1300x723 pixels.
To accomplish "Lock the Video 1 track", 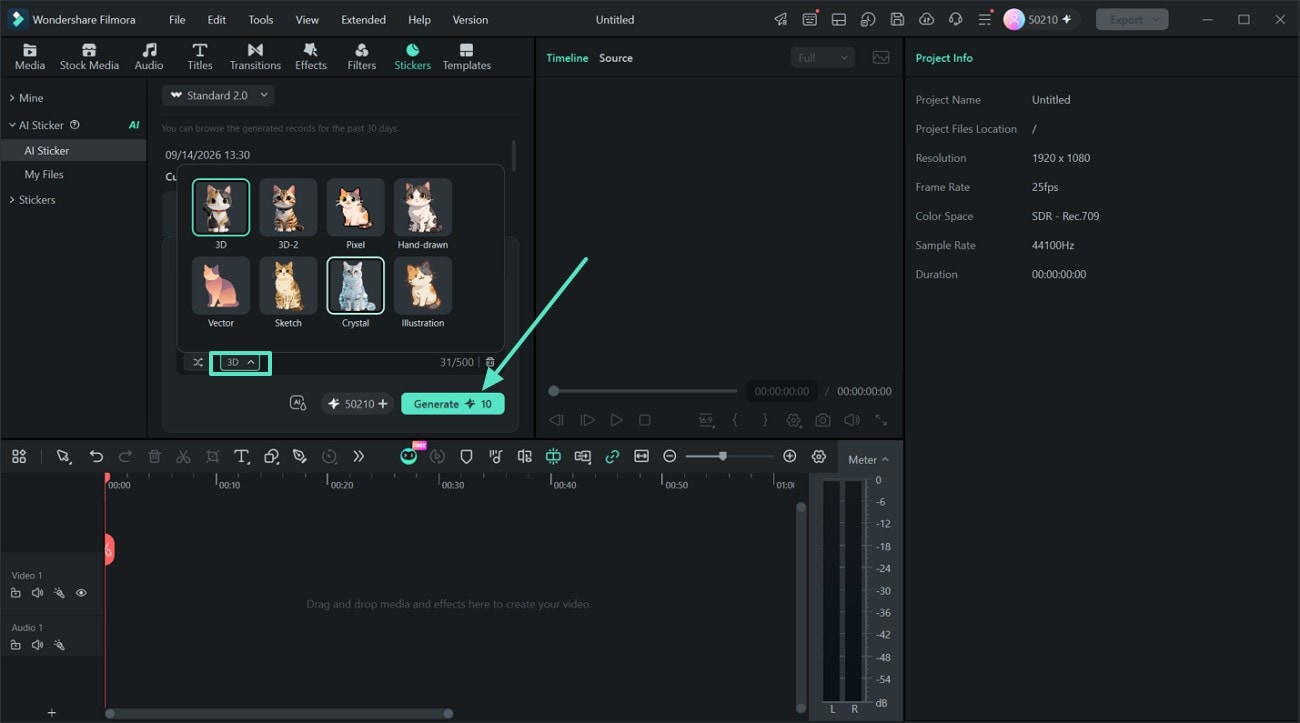I will coord(16,593).
